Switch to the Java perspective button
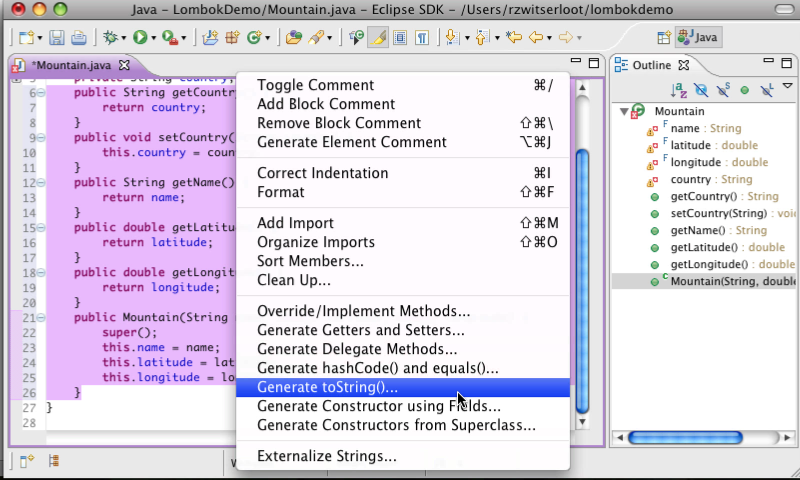Image resolution: width=800 pixels, height=480 pixels. [698, 38]
